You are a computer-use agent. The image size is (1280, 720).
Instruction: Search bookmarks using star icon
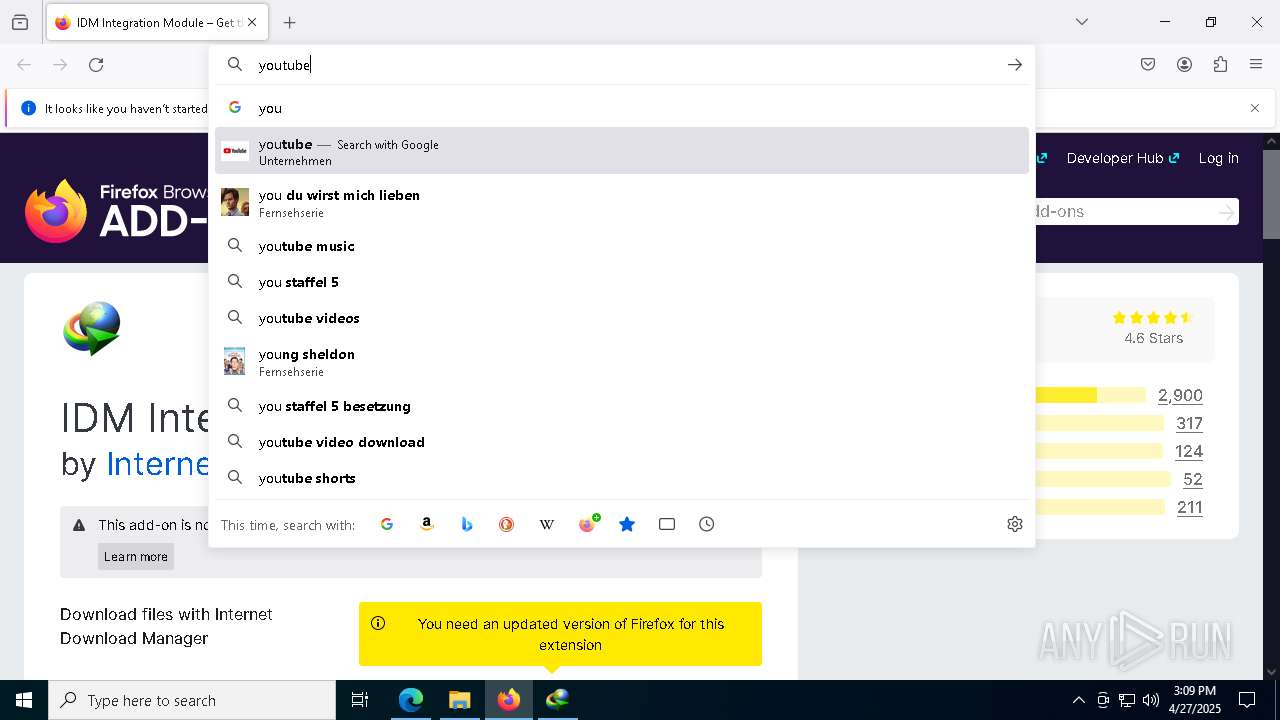point(627,524)
